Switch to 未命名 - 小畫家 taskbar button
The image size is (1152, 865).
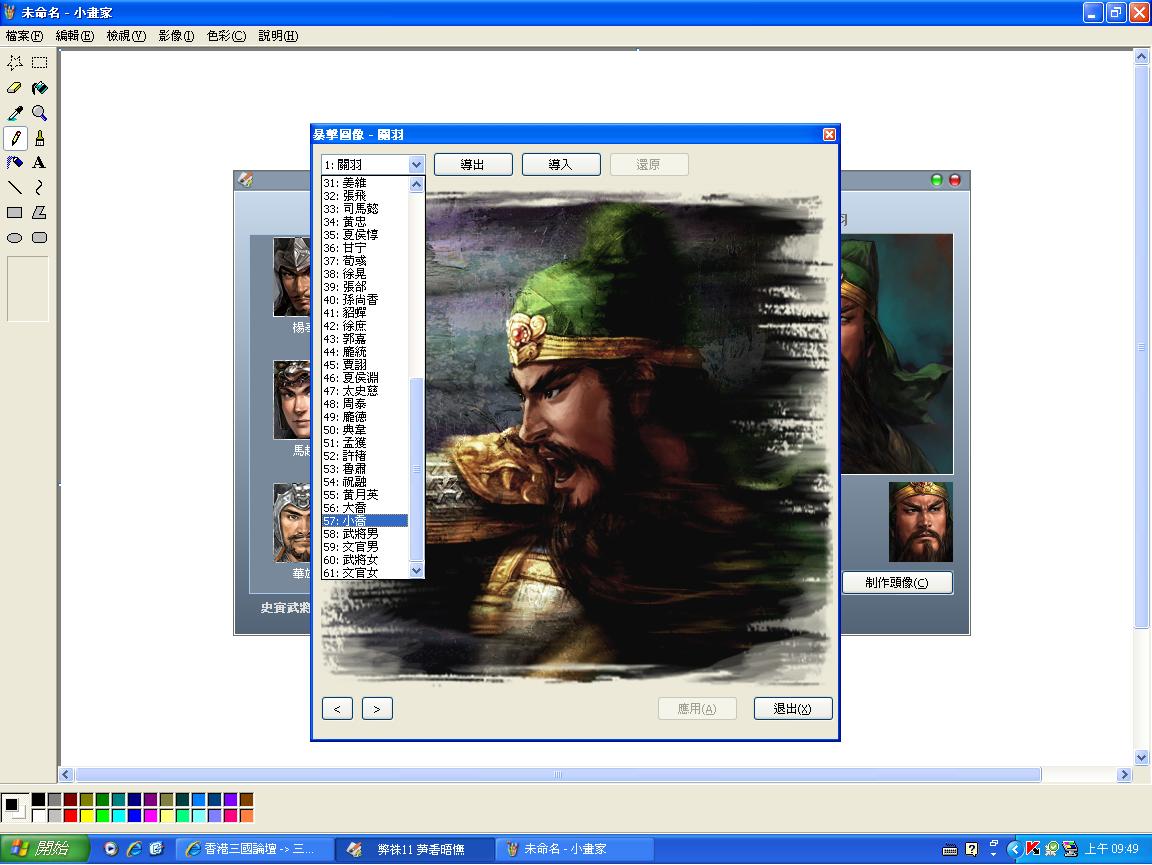click(574, 849)
